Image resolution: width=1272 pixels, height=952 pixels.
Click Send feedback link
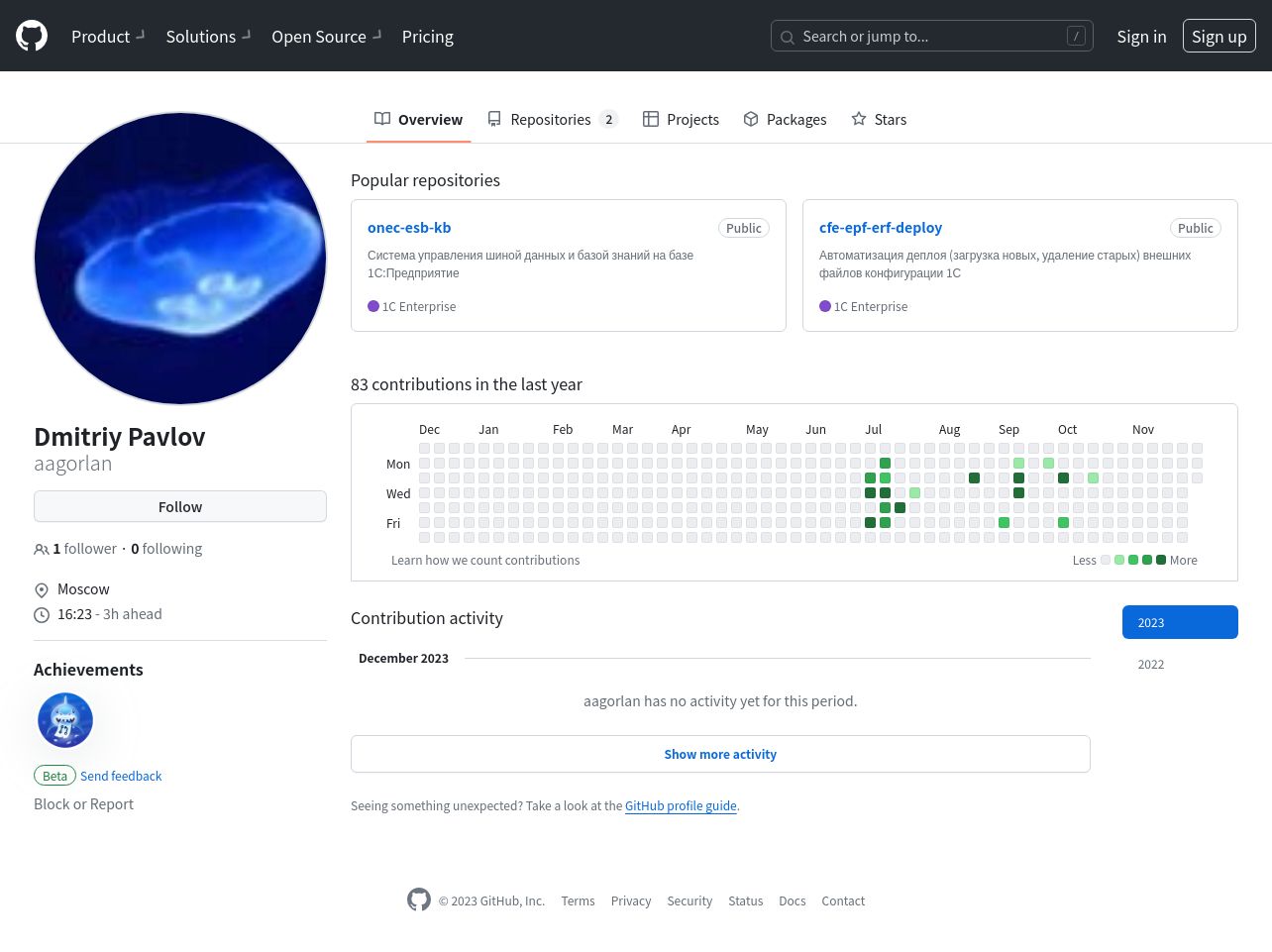pyautogui.click(x=121, y=776)
